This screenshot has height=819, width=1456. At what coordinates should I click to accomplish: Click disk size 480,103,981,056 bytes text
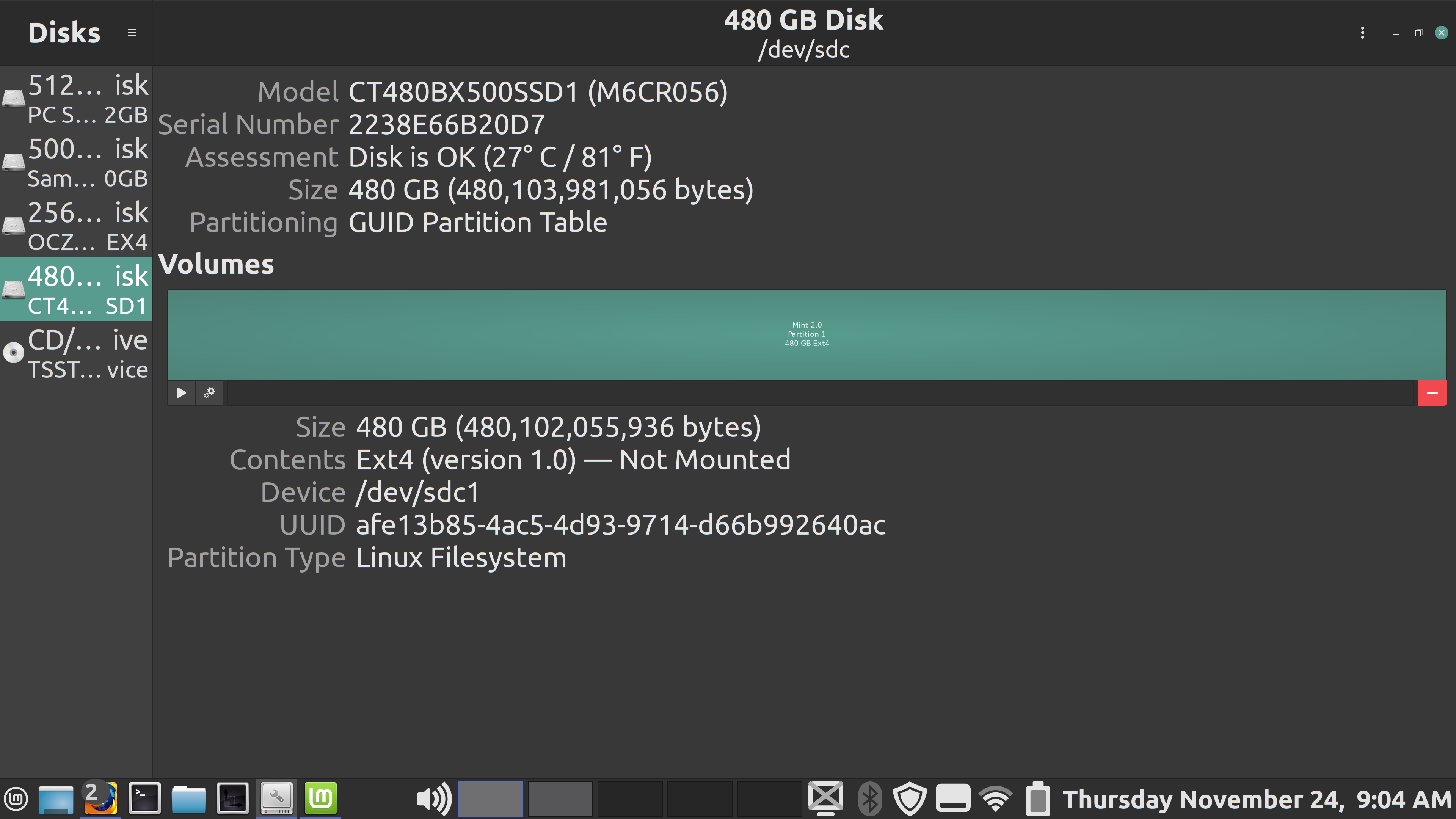[551, 190]
